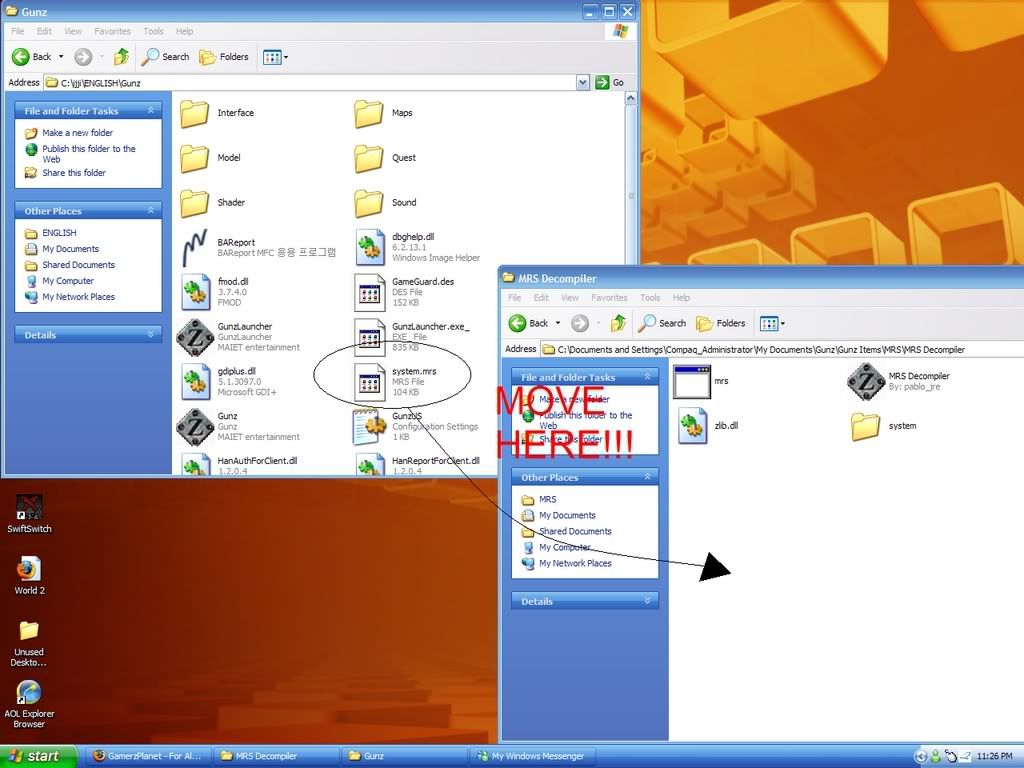Click Go button next to Gunz address bar

[x=610, y=82]
